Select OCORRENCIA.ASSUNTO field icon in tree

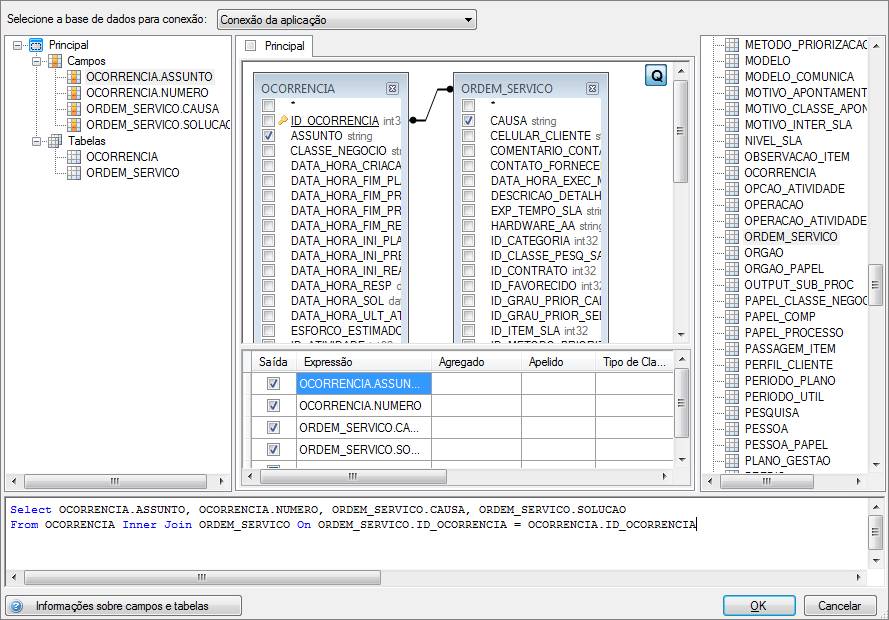74,77
